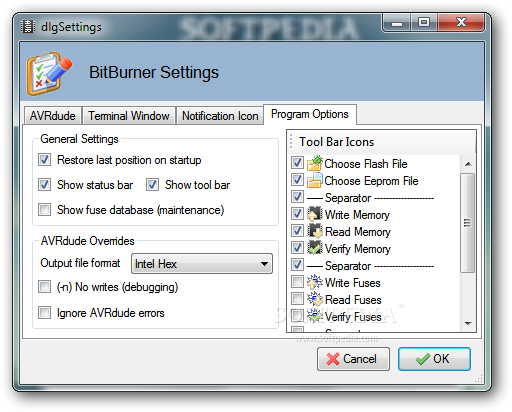Open the Output file format dropdown
The width and height of the screenshot is (512, 412).
[x=202, y=264]
